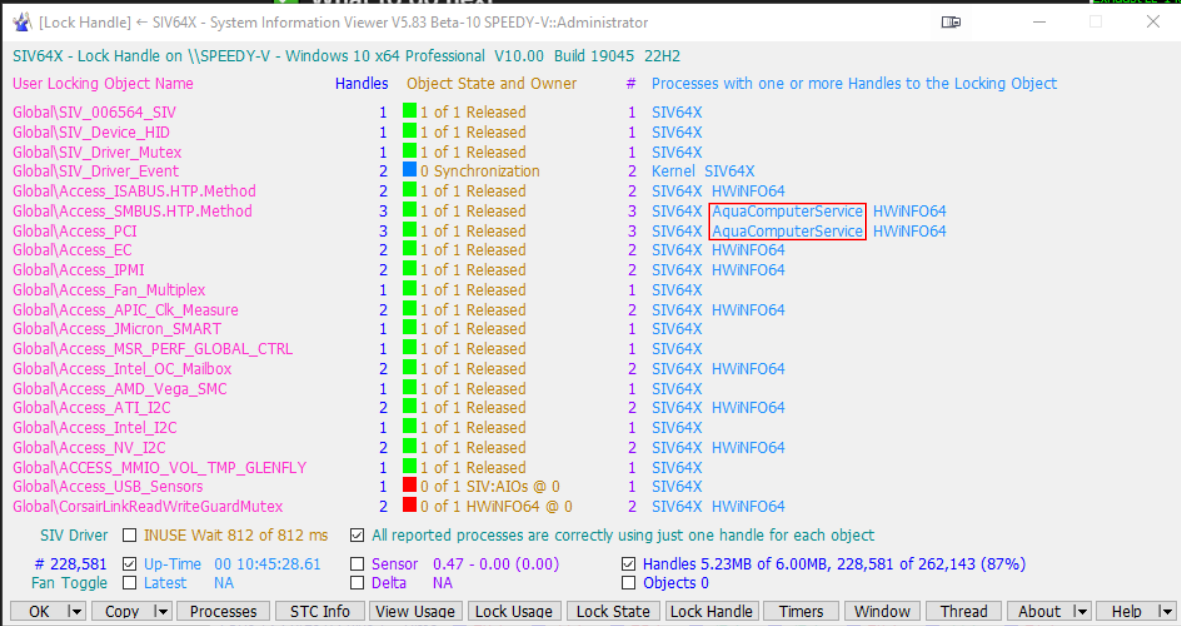The width and height of the screenshot is (1181, 626).
Task: Select Global\Access_MSR_PERF_GLOBAL_CTRL lock name
Action: pyautogui.click(x=152, y=349)
